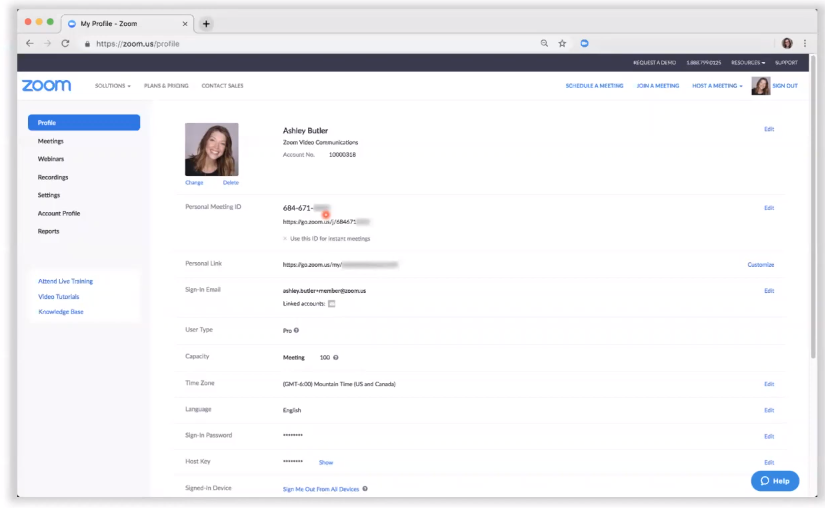Open the zoom magnifier icon in address bar
The height and width of the screenshot is (508, 825).
545,44
